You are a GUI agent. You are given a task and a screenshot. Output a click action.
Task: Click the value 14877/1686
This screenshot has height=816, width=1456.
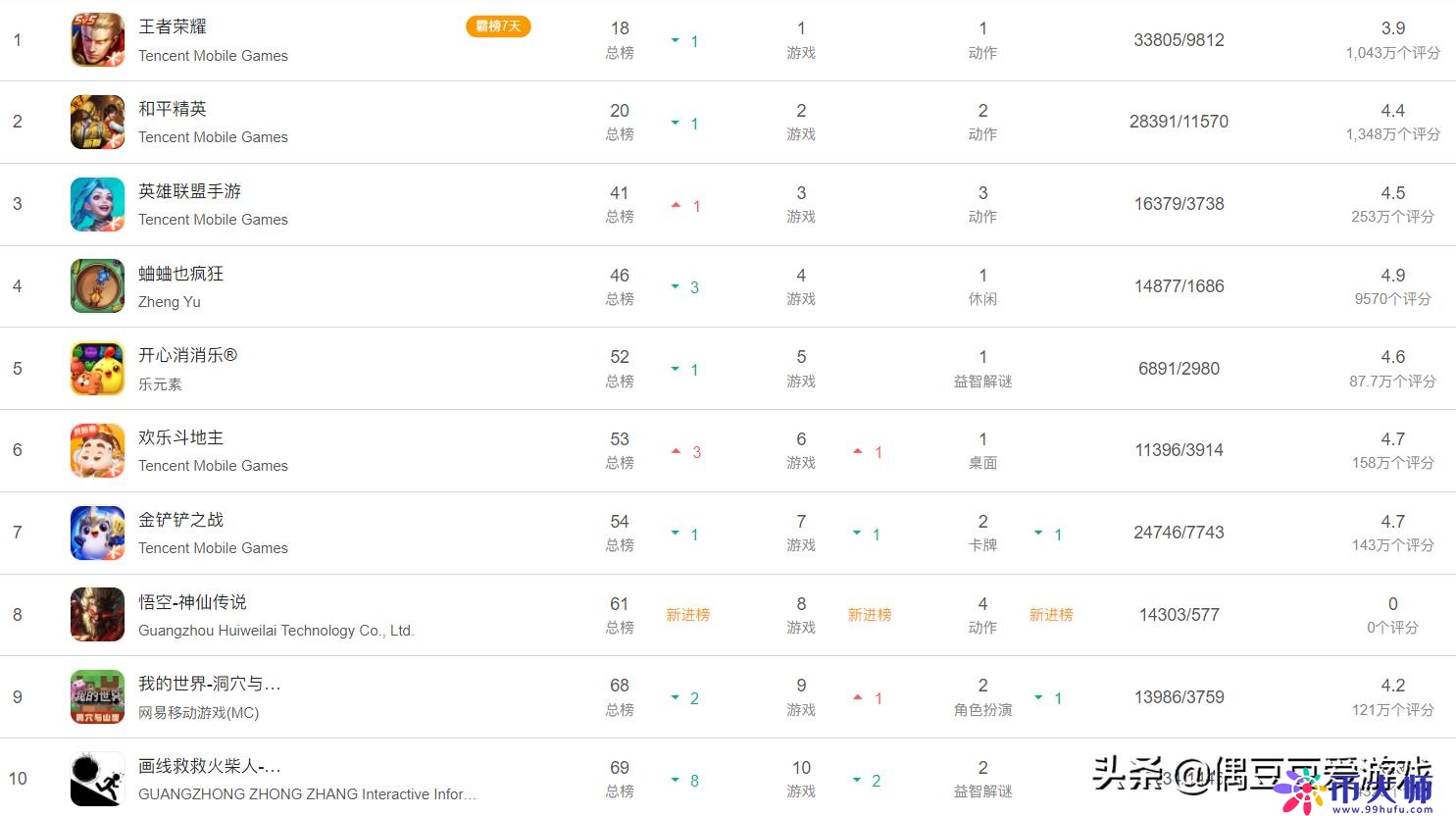tap(1179, 286)
